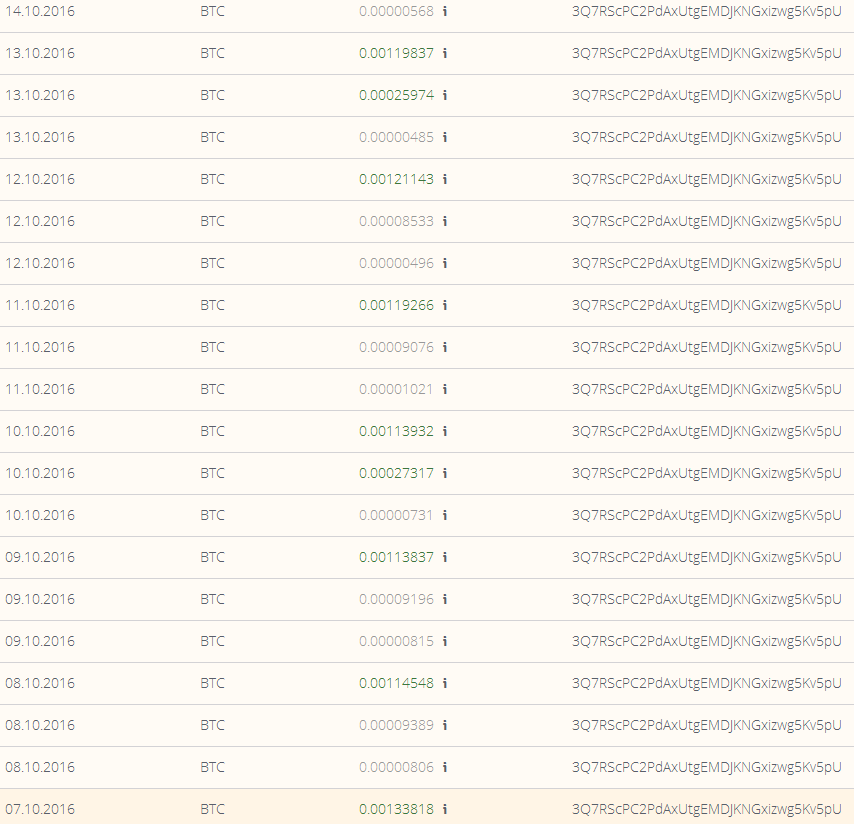Click BTC in the 0.00000496 row

(212, 263)
